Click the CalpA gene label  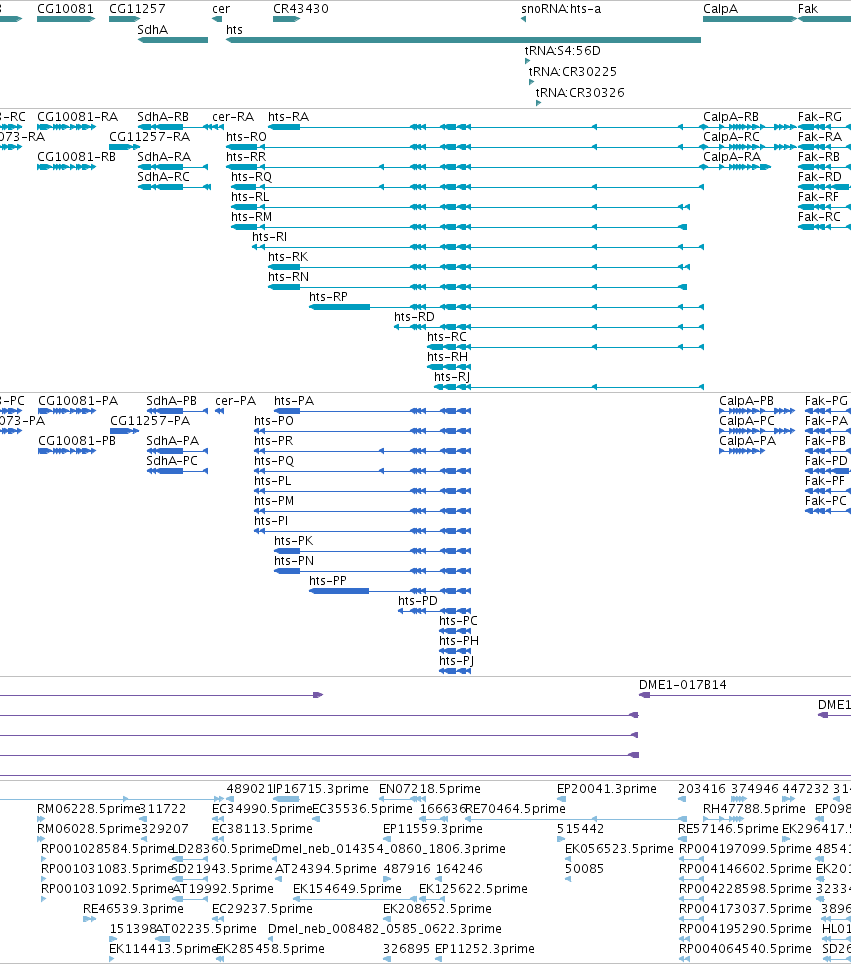coord(720,9)
